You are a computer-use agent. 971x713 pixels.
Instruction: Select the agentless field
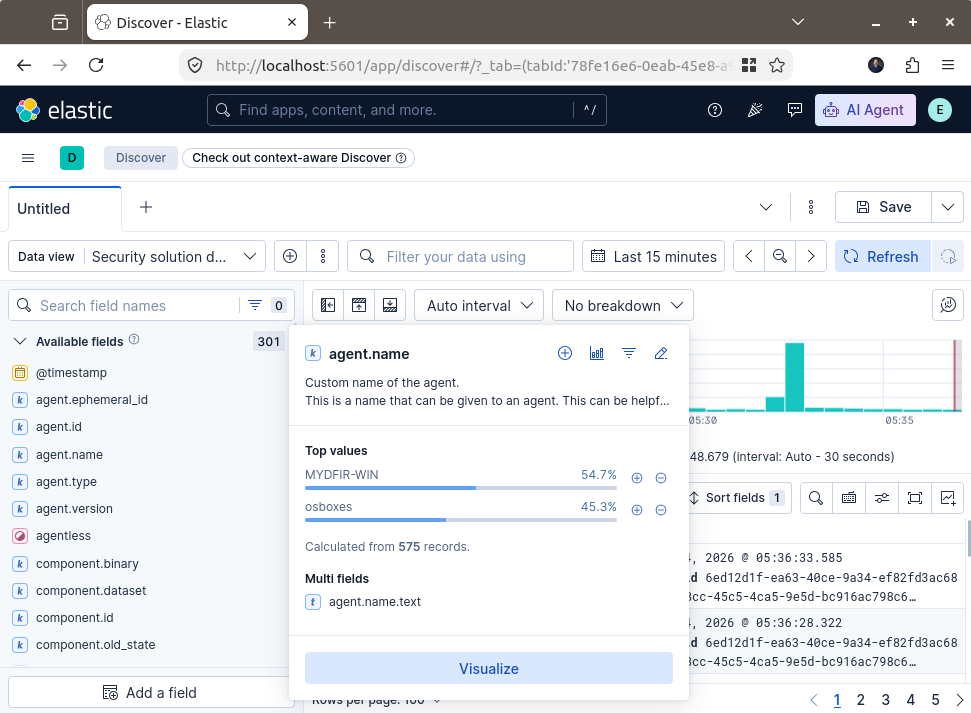pos(63,536)
